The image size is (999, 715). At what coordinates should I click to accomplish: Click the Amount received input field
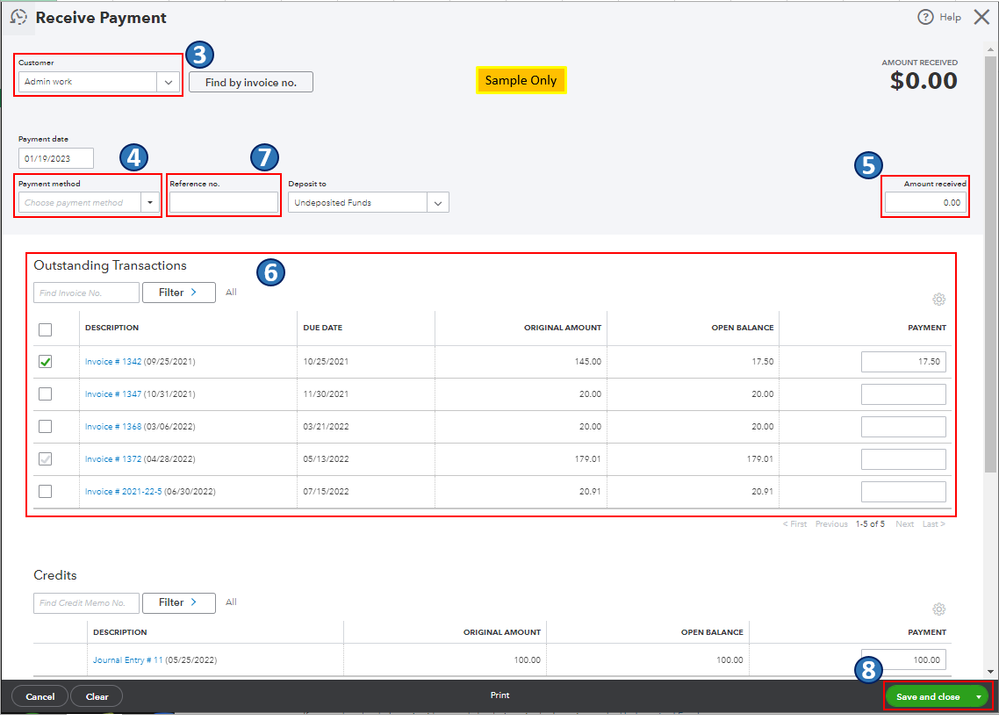tap(926, 203)
